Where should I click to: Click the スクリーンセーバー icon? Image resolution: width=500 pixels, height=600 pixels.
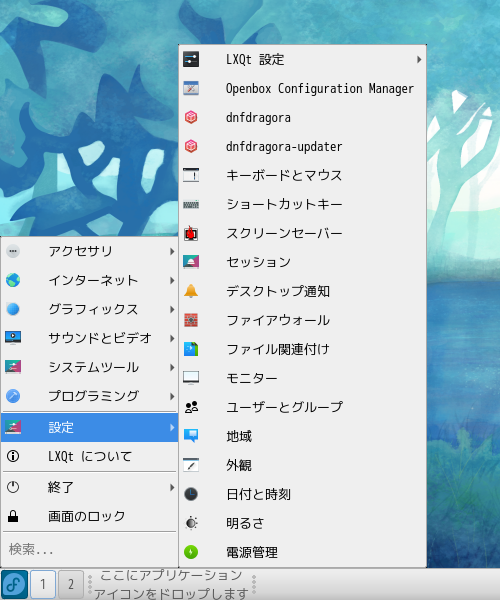point(191,233)
